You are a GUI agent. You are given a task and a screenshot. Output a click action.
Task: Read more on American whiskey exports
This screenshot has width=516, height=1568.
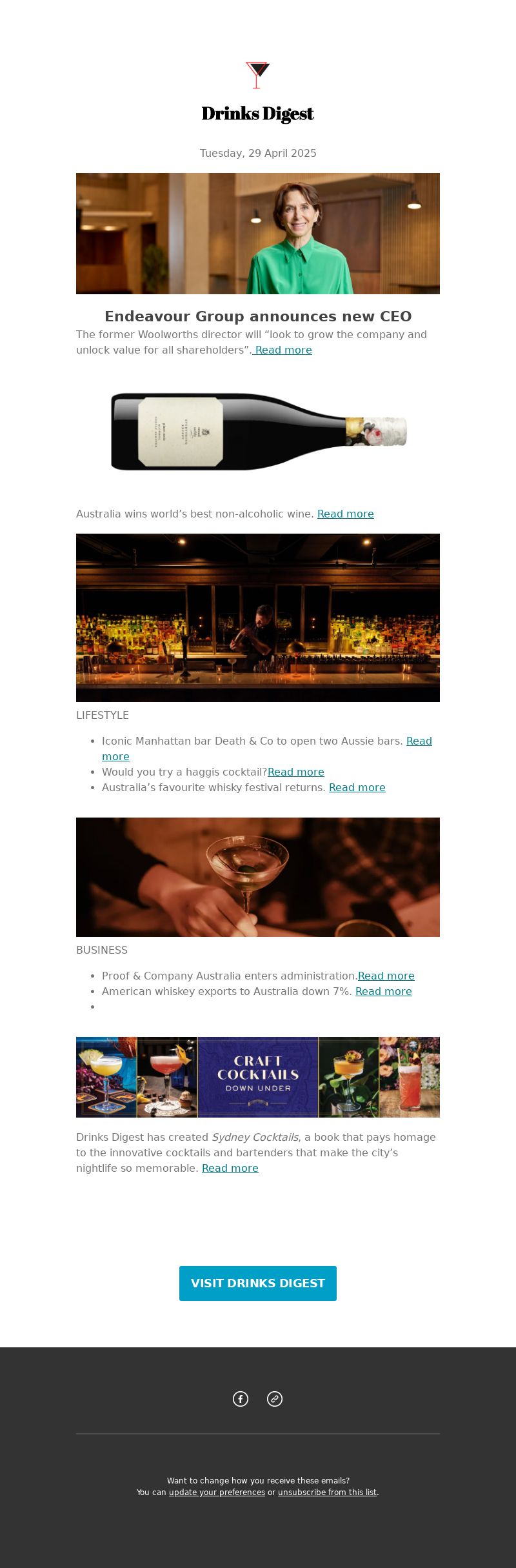(384, 991)
